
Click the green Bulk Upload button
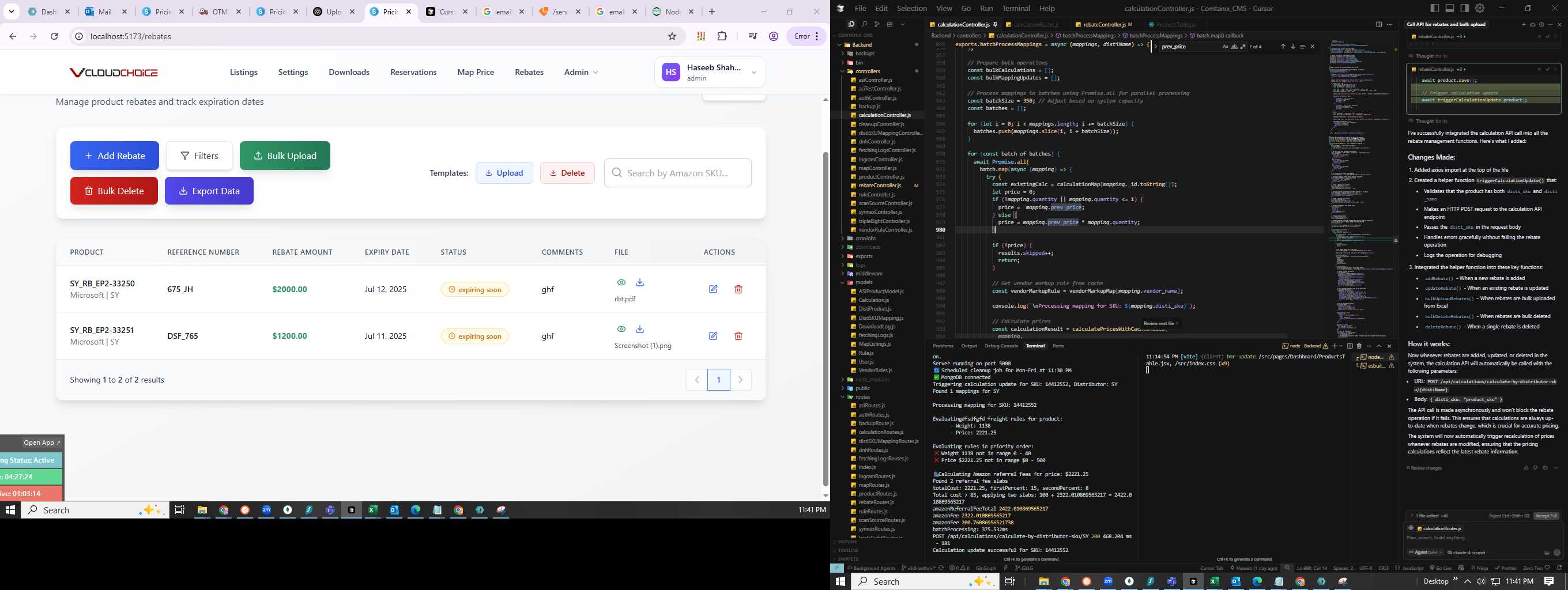[285, 156]
